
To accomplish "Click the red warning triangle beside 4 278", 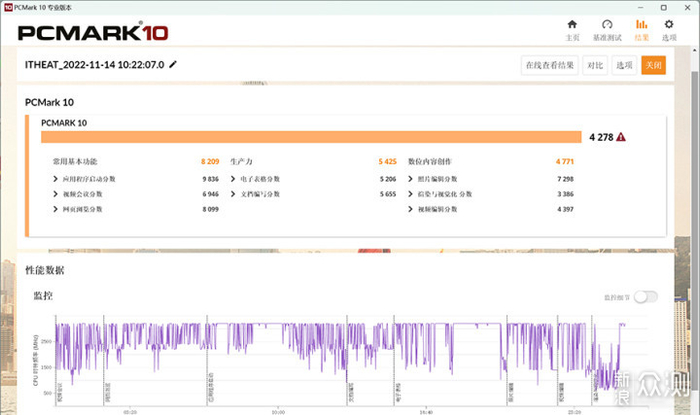I will tap(621, 137).
